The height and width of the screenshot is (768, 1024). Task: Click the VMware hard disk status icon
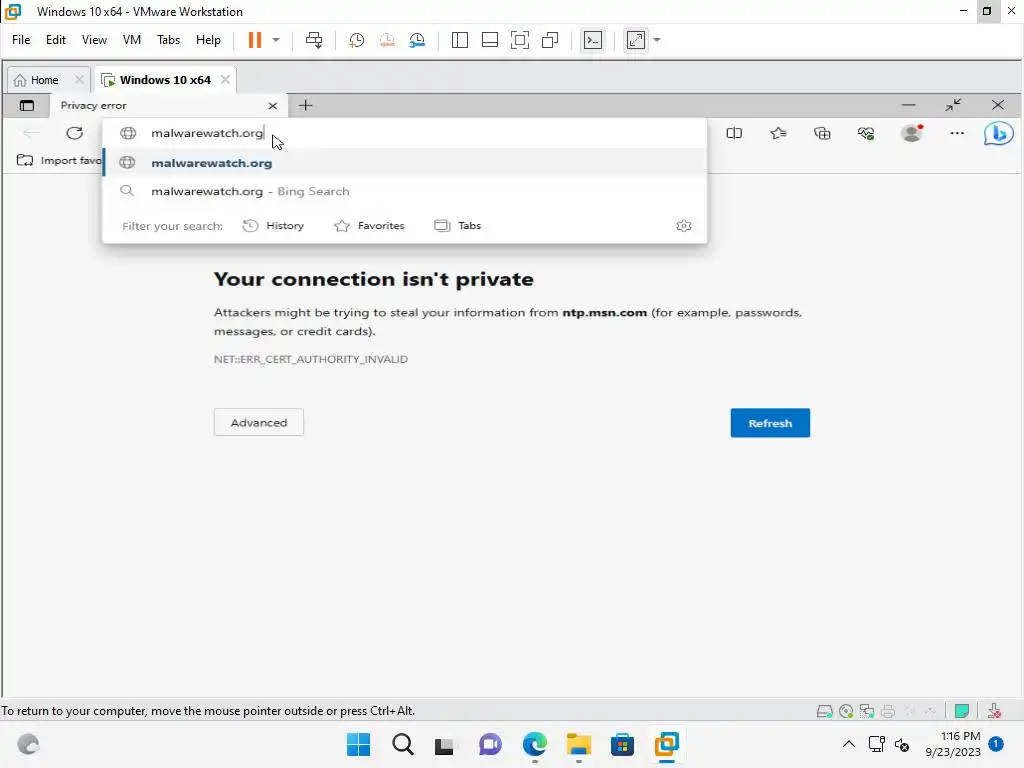(825, 711)
